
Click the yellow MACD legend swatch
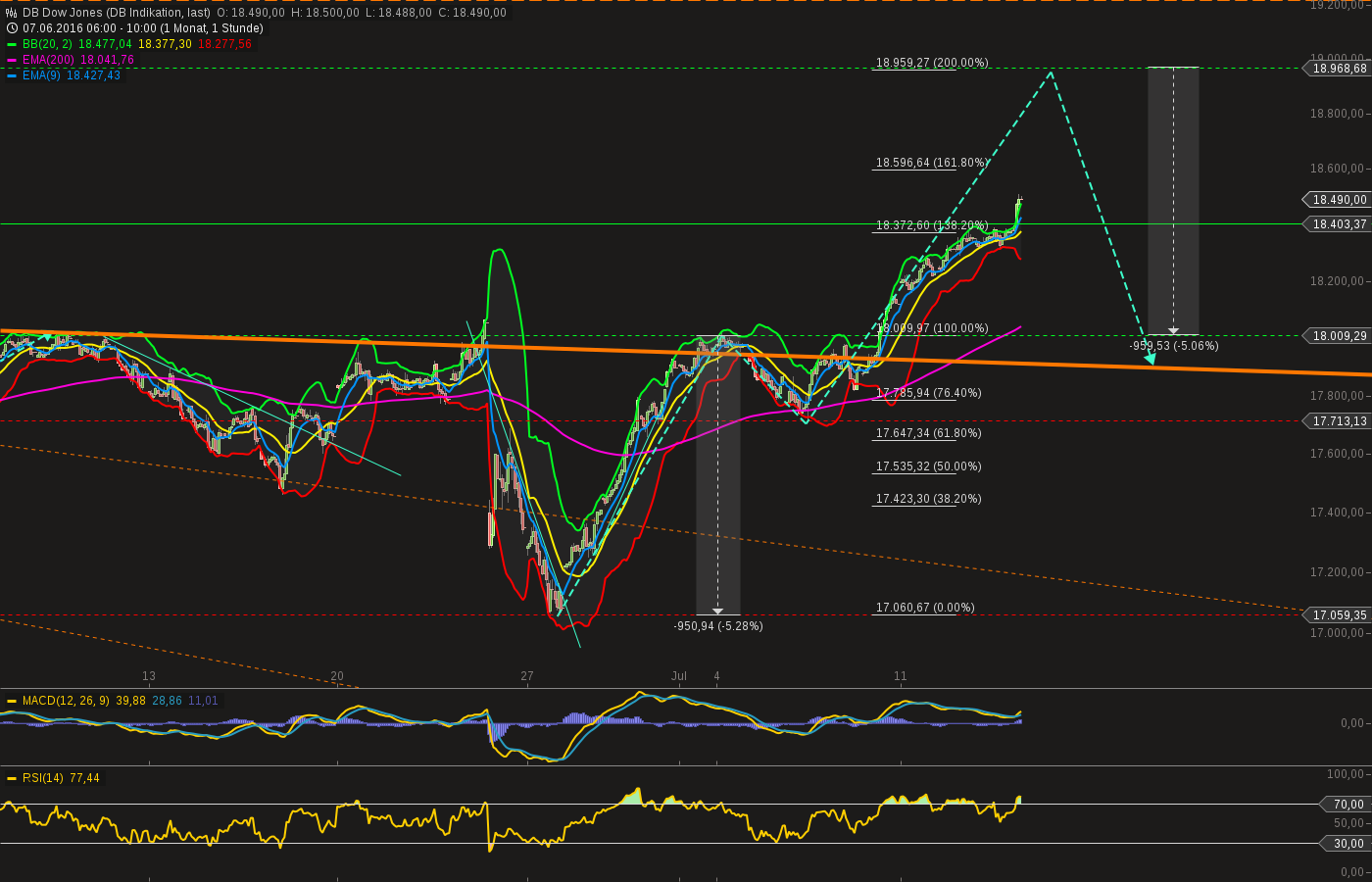[12, 701]
